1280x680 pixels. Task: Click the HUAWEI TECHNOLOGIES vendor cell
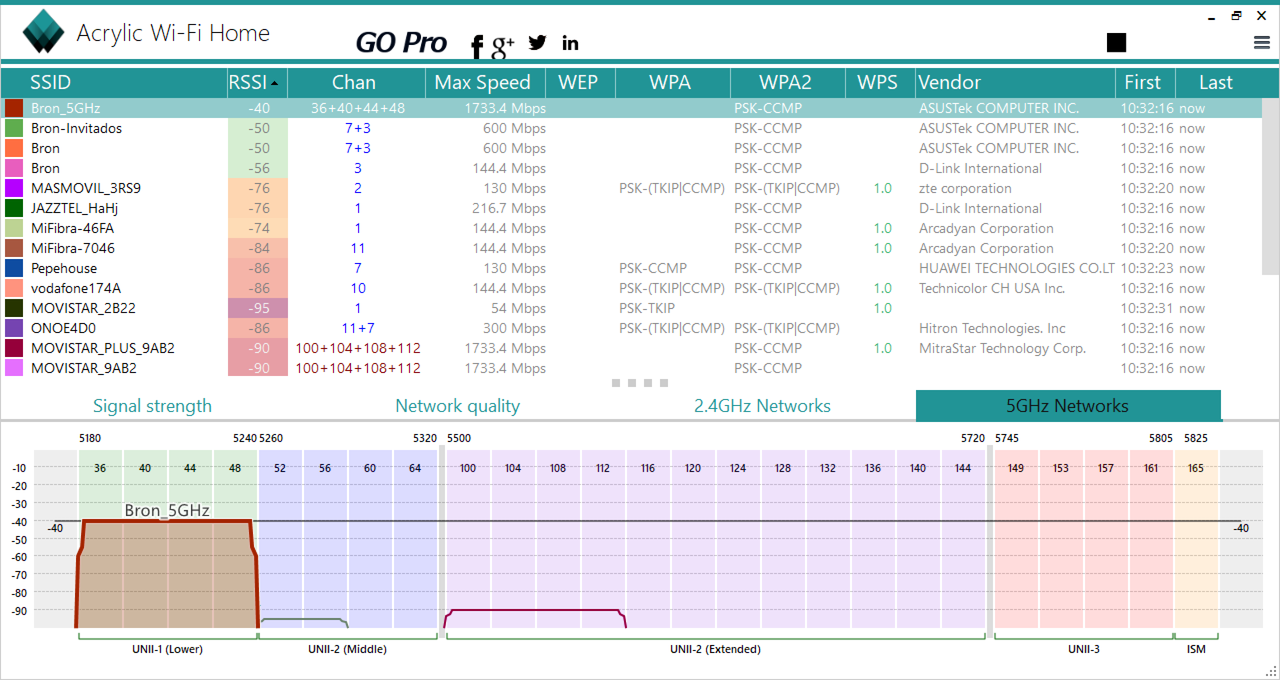pyautogui.click(x=1017, y=268)
